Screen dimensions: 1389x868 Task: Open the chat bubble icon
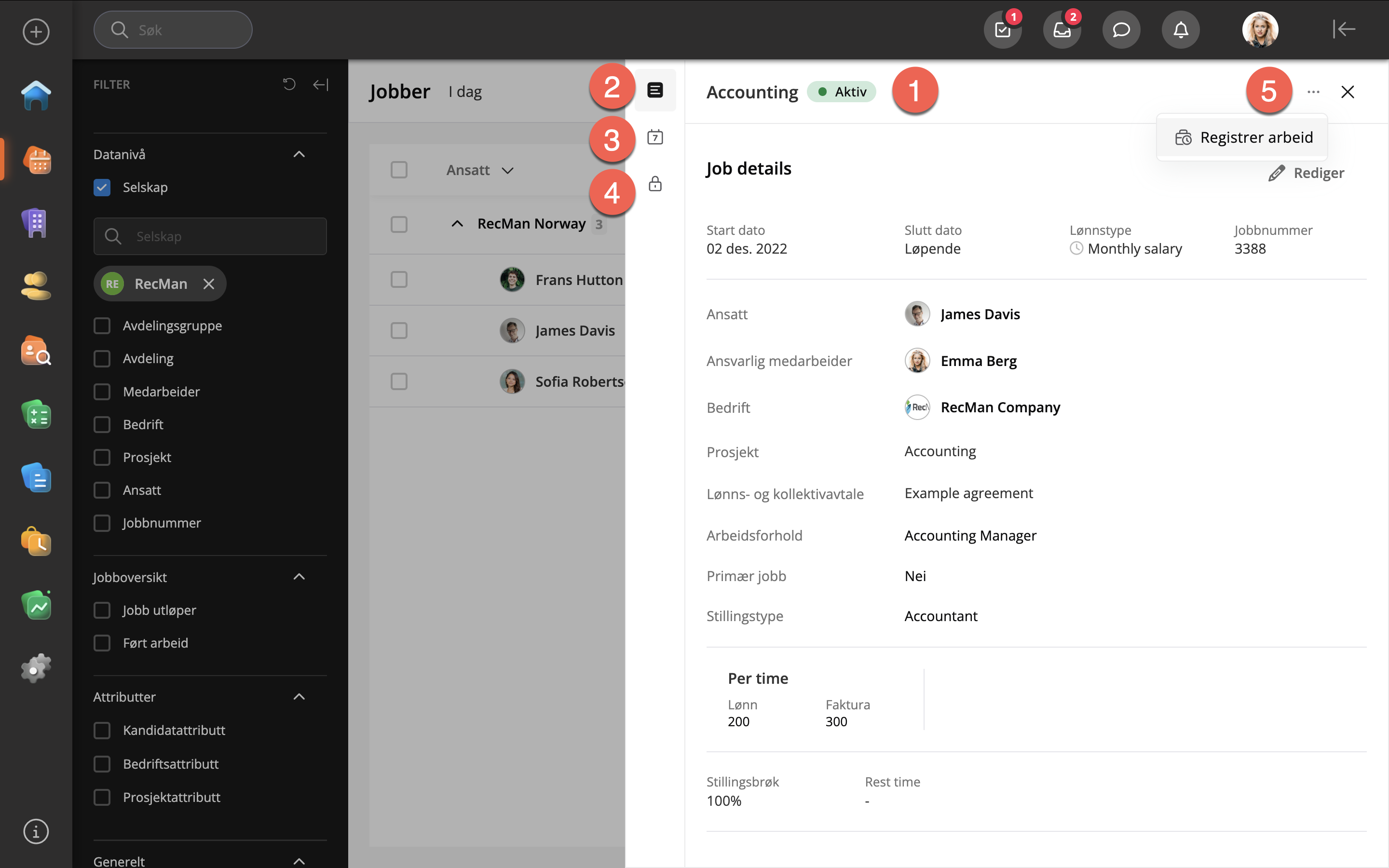coord(1121,29)
